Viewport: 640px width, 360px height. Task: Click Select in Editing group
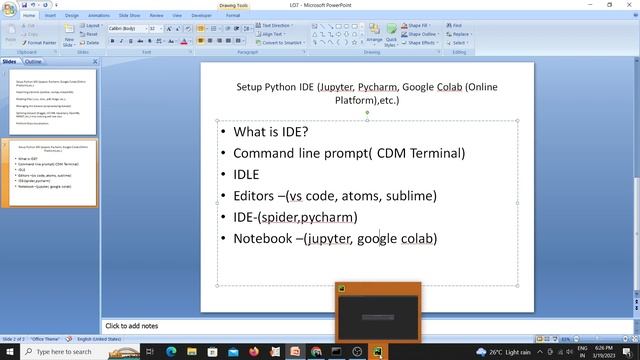click(x=458, y=43)
